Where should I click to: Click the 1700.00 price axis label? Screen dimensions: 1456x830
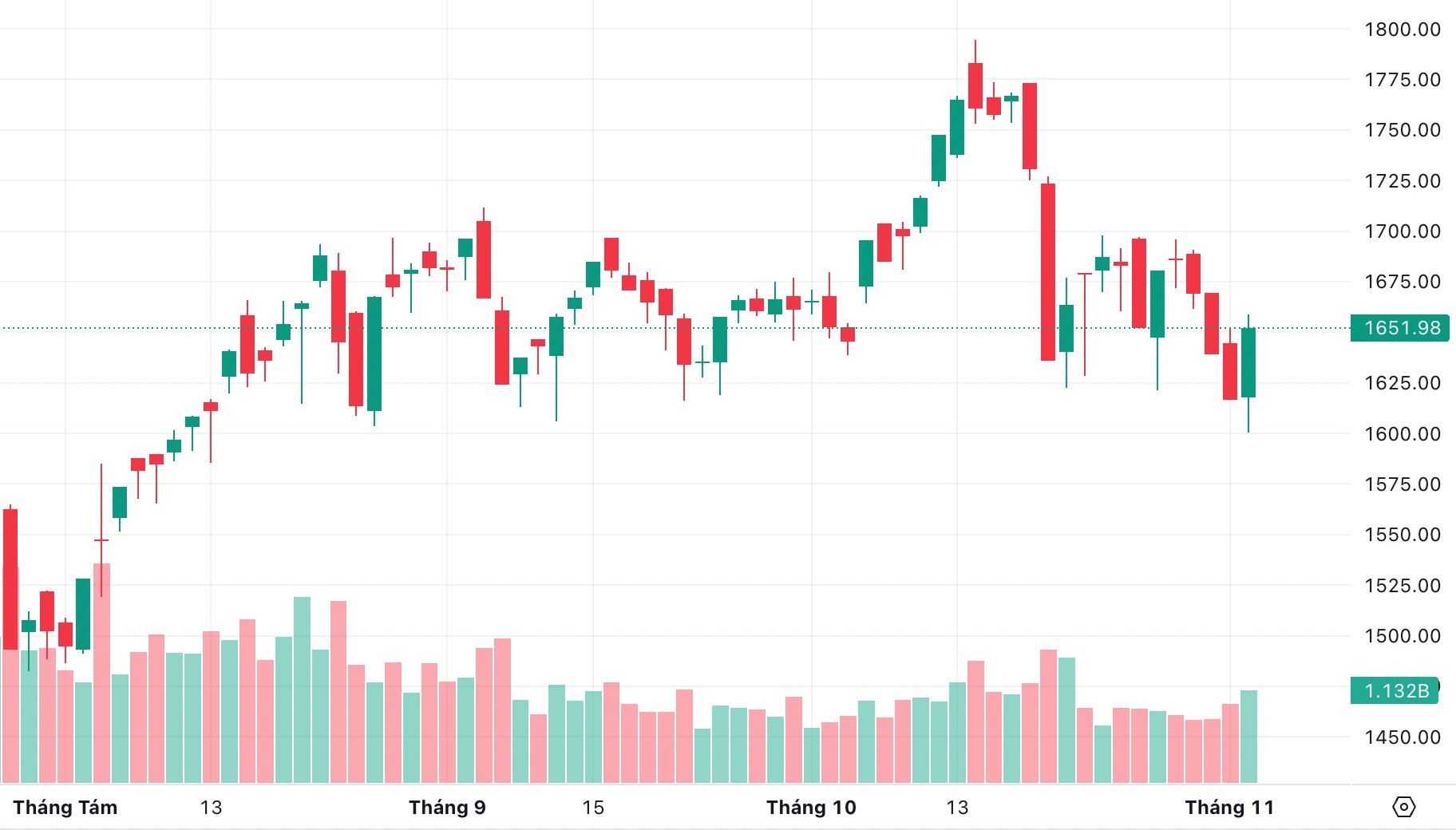pyautogui.click(x=1403, y=231)
